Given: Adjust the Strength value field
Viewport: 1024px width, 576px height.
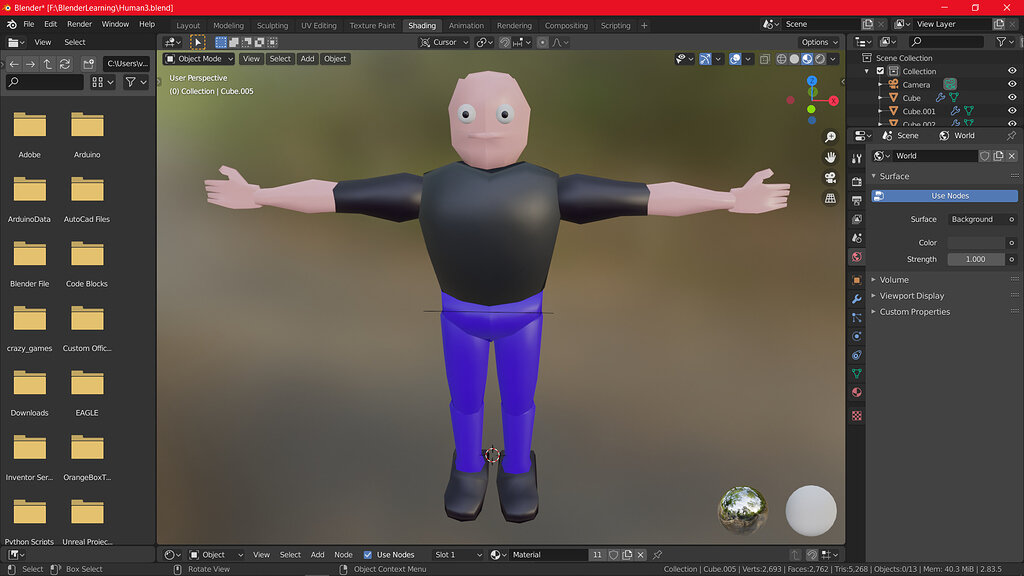Looking at the screenshot, I should (976, 259).
